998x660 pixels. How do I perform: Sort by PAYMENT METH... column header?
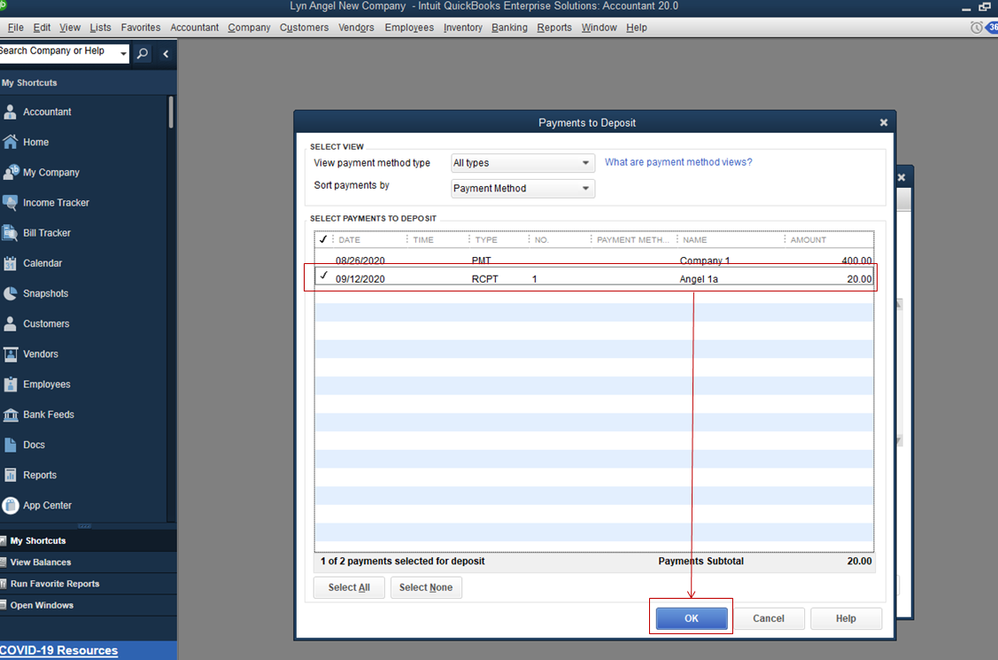632,240
